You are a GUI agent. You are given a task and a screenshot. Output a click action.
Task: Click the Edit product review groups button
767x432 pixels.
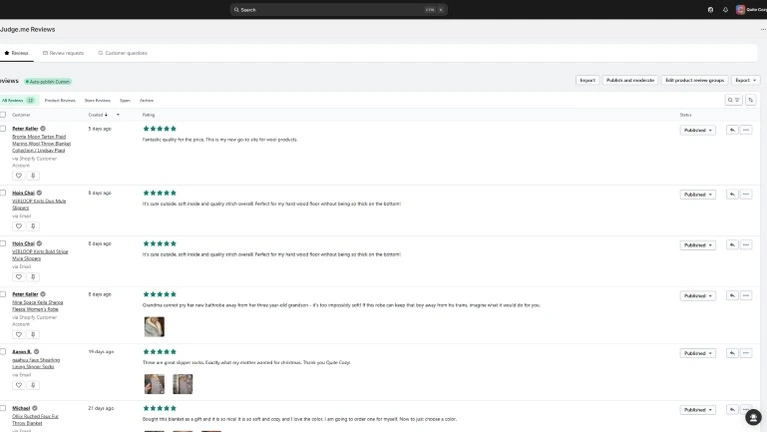point(694,80)
